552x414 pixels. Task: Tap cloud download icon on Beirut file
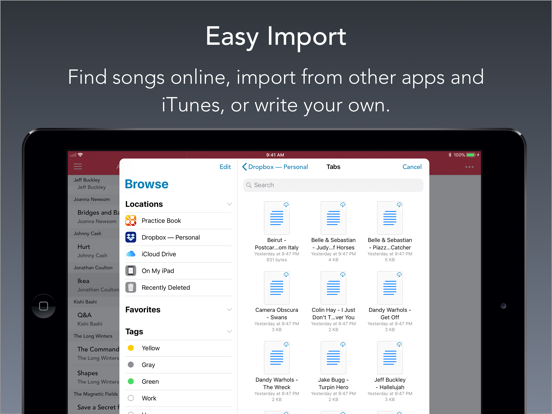286,205
